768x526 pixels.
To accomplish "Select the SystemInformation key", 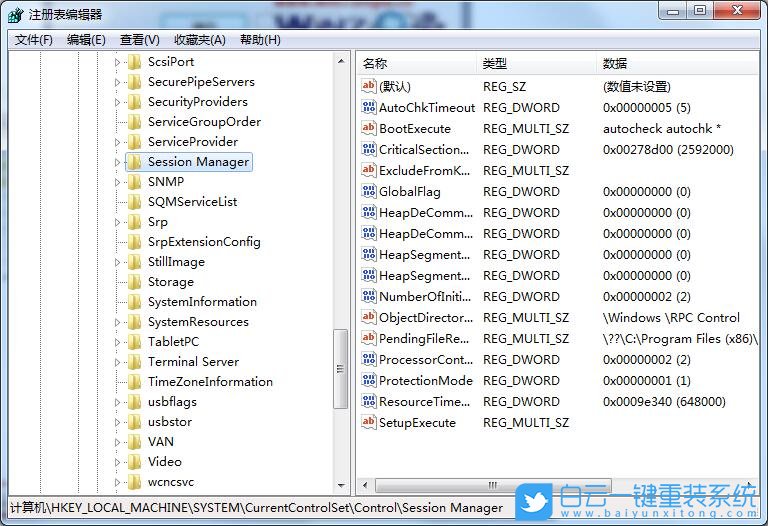I will (x=202, y=302).
